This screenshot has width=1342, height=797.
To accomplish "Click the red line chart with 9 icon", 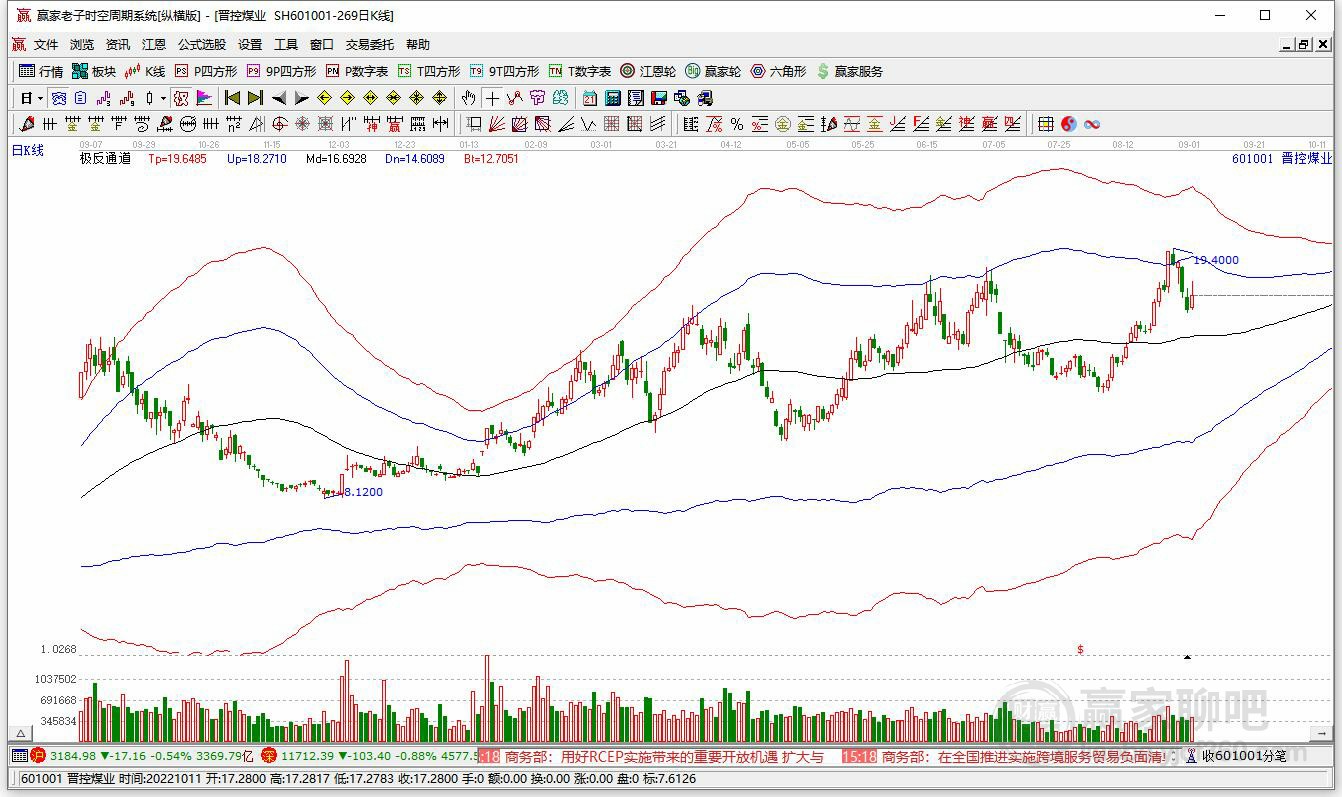I will [x=127, y=98].
